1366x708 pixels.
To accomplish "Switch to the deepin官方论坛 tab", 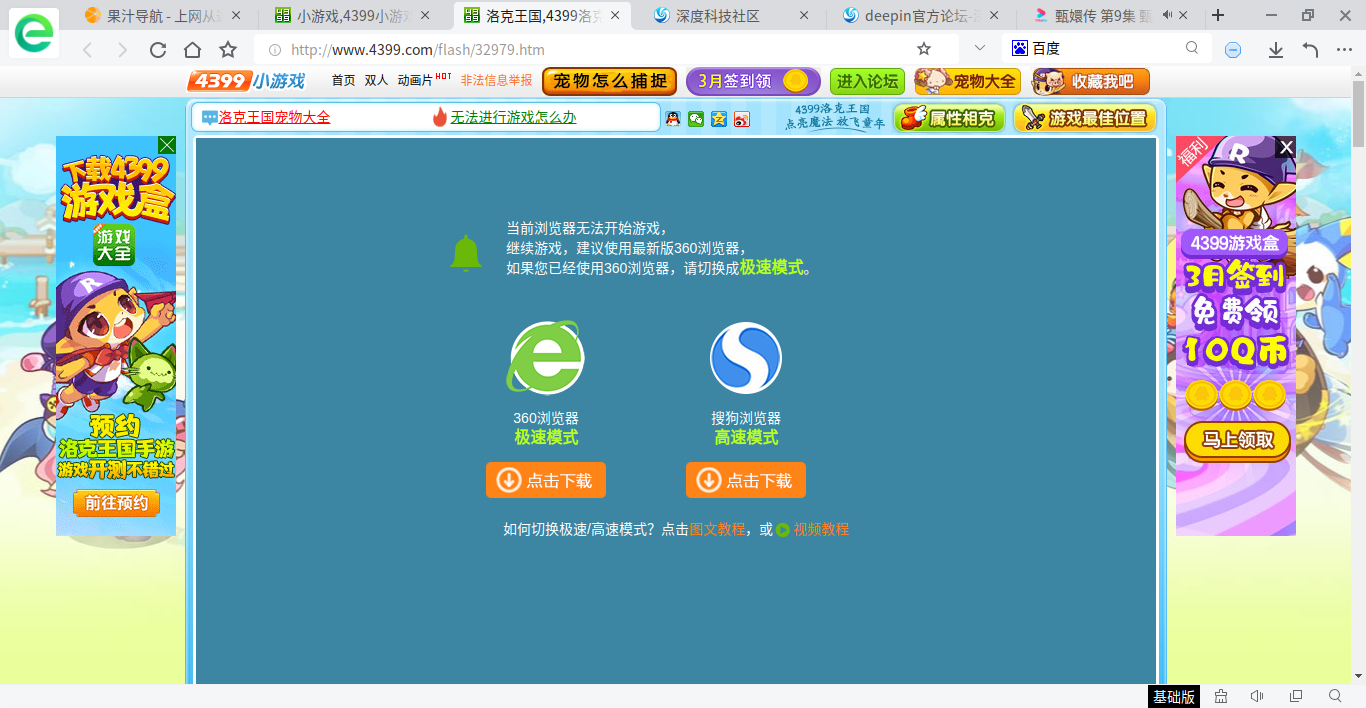I will [921, 16].
